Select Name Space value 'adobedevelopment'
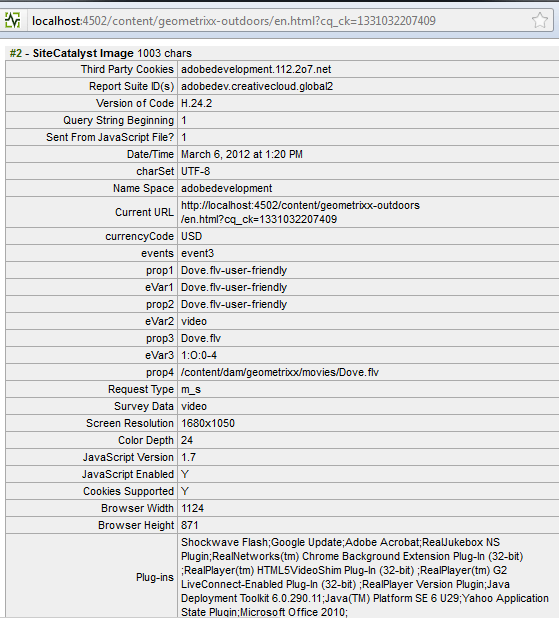559x618 pixels. click(x=227, y=188)
